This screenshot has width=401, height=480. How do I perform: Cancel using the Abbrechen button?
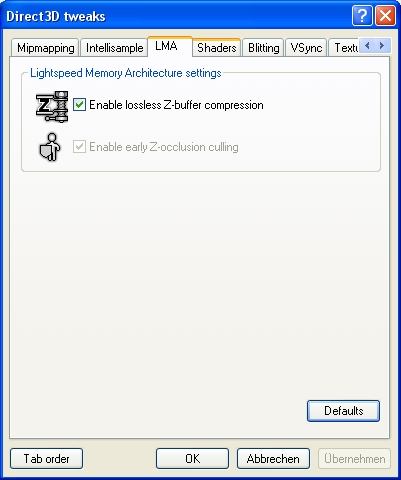(x=273, y=459)
